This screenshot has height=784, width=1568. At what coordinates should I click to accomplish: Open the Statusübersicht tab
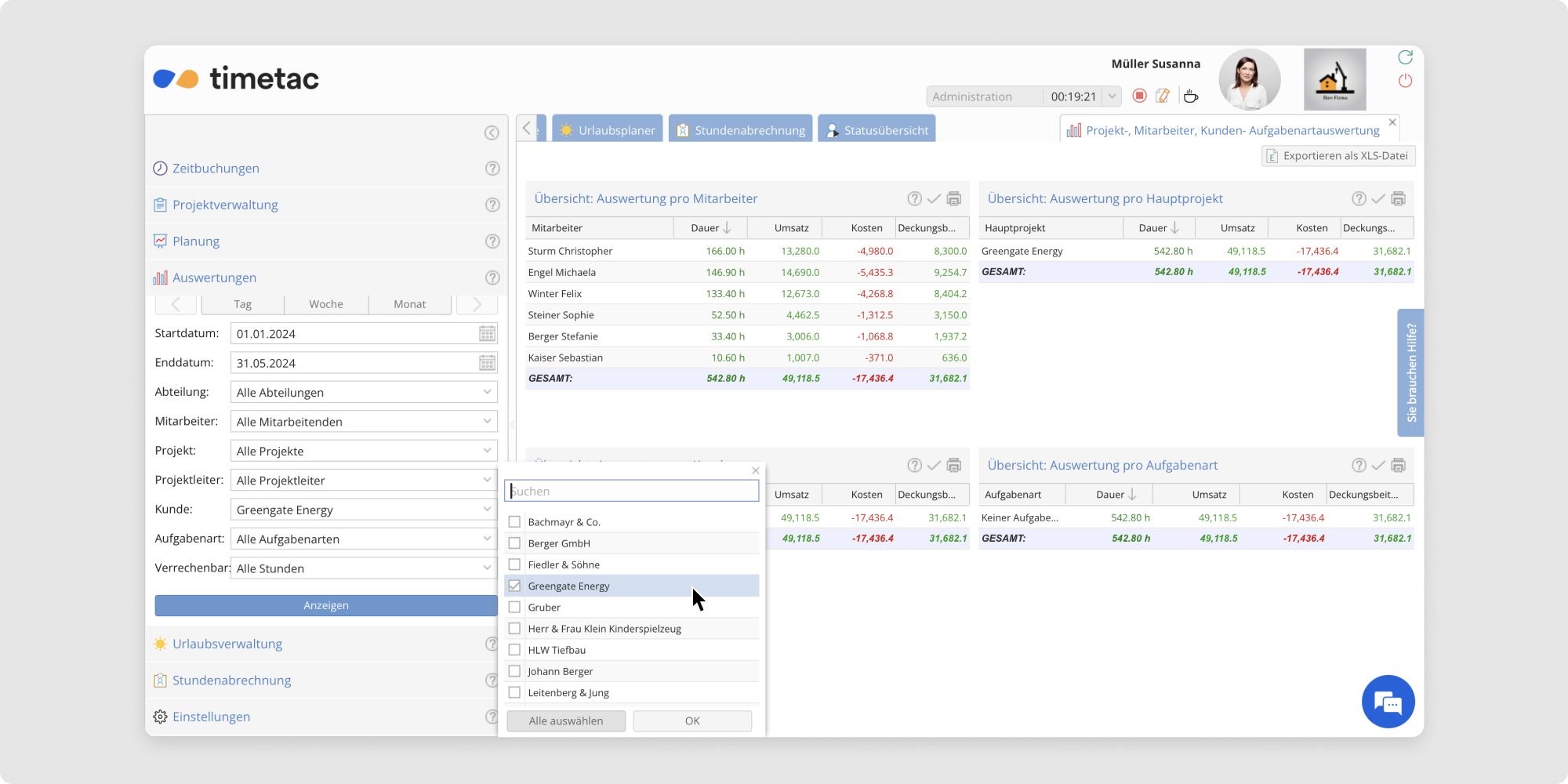[x=877, y=130]
